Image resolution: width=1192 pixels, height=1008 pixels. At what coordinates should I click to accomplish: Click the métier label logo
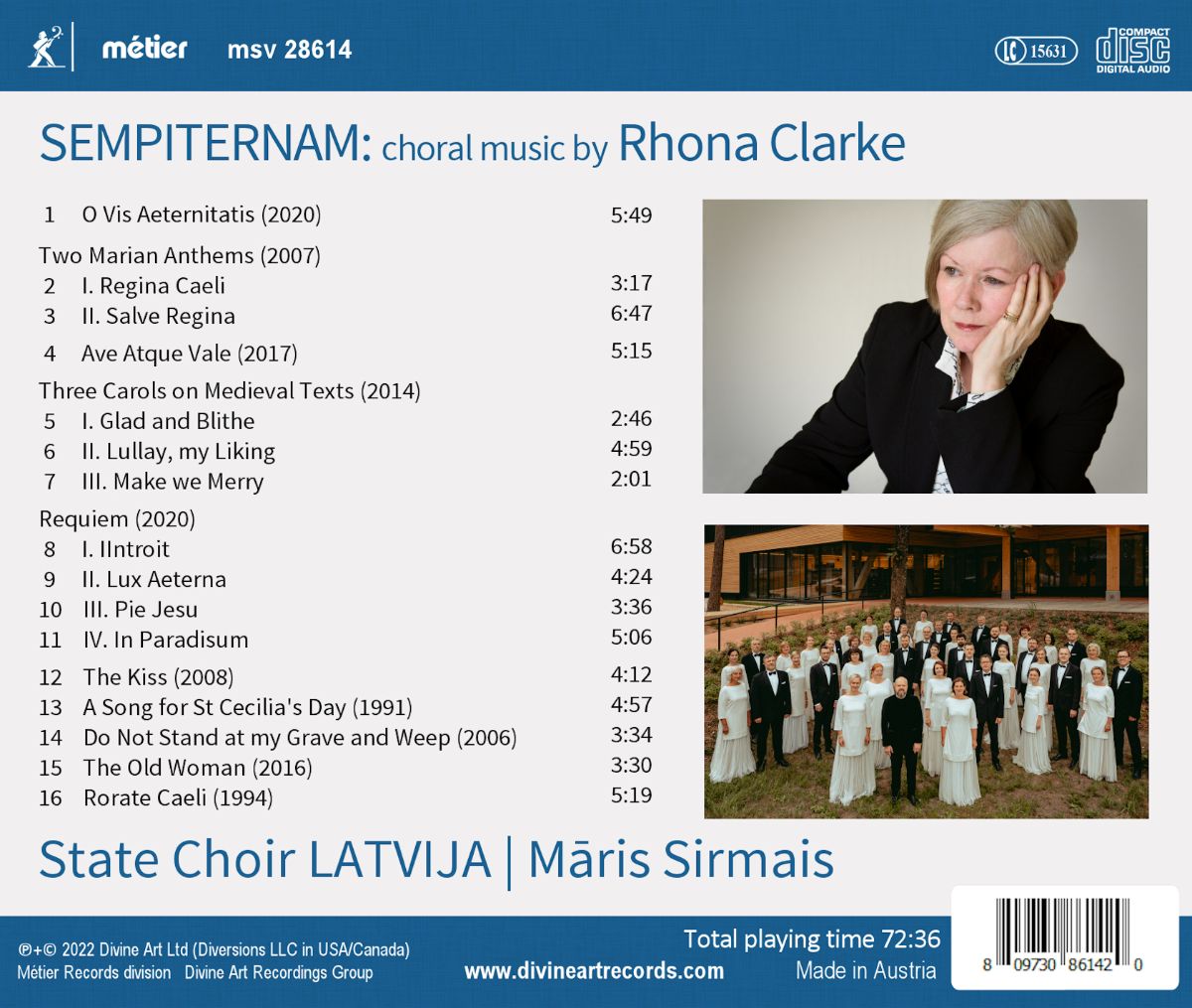145,48
